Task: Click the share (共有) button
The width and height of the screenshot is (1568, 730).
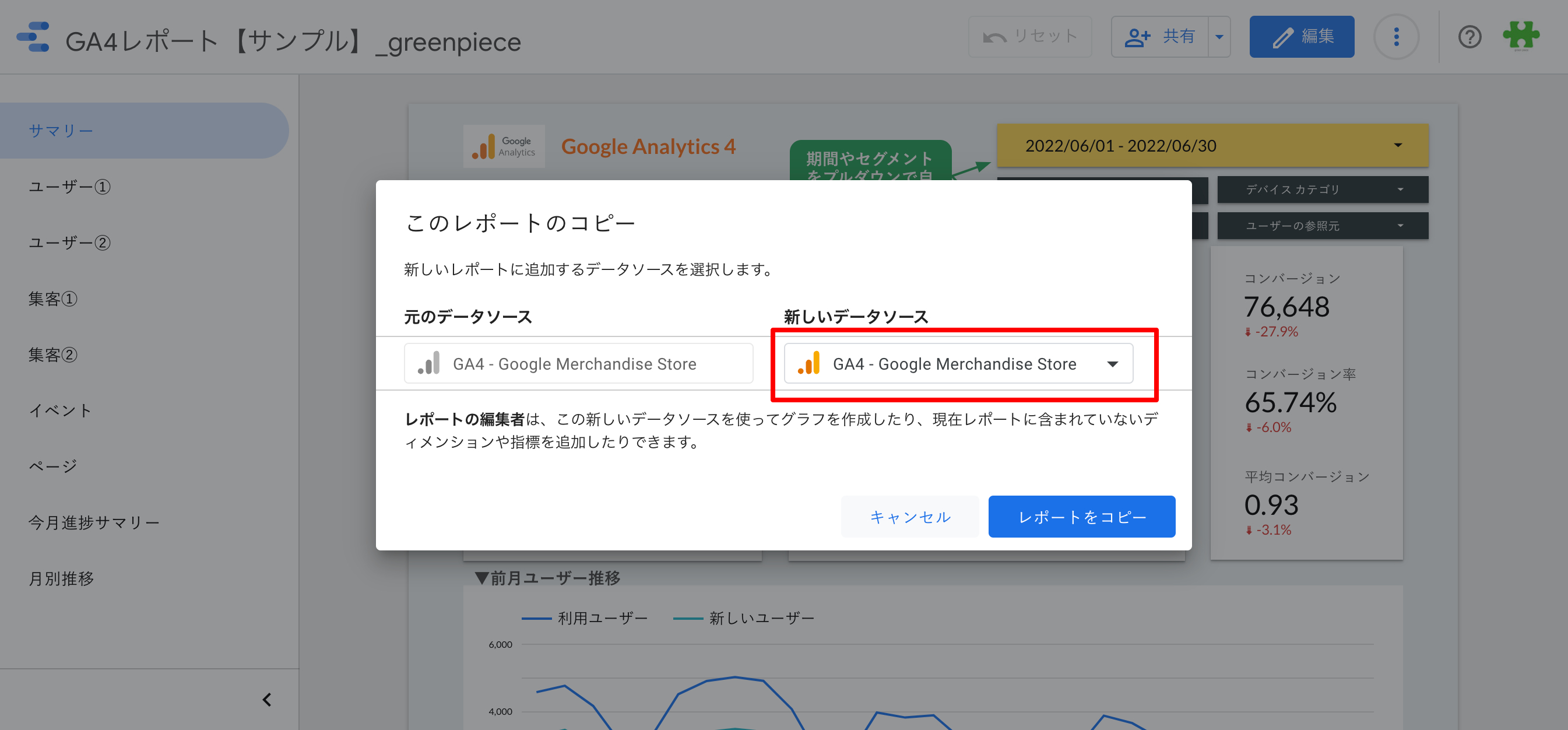Action: (1159, 37)
